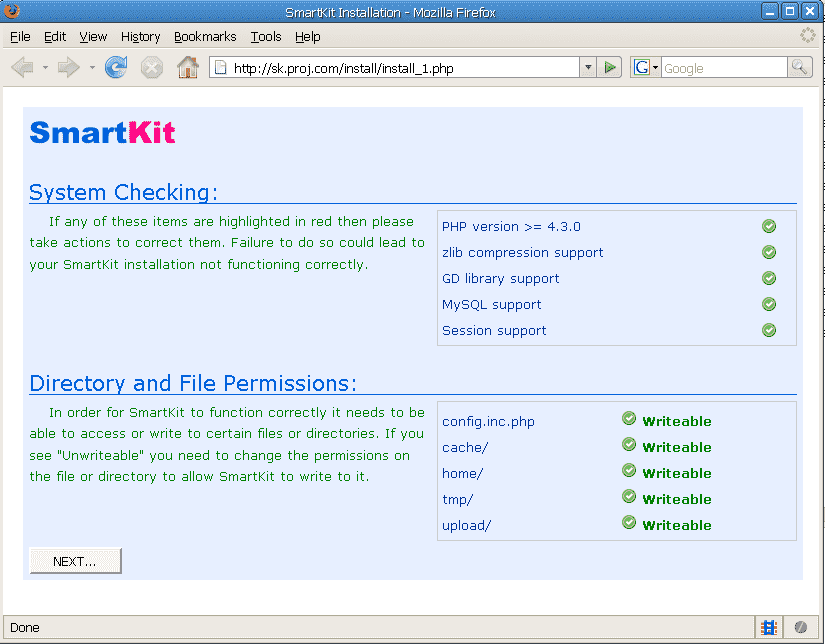Open the Bookmarks menu

205,36
